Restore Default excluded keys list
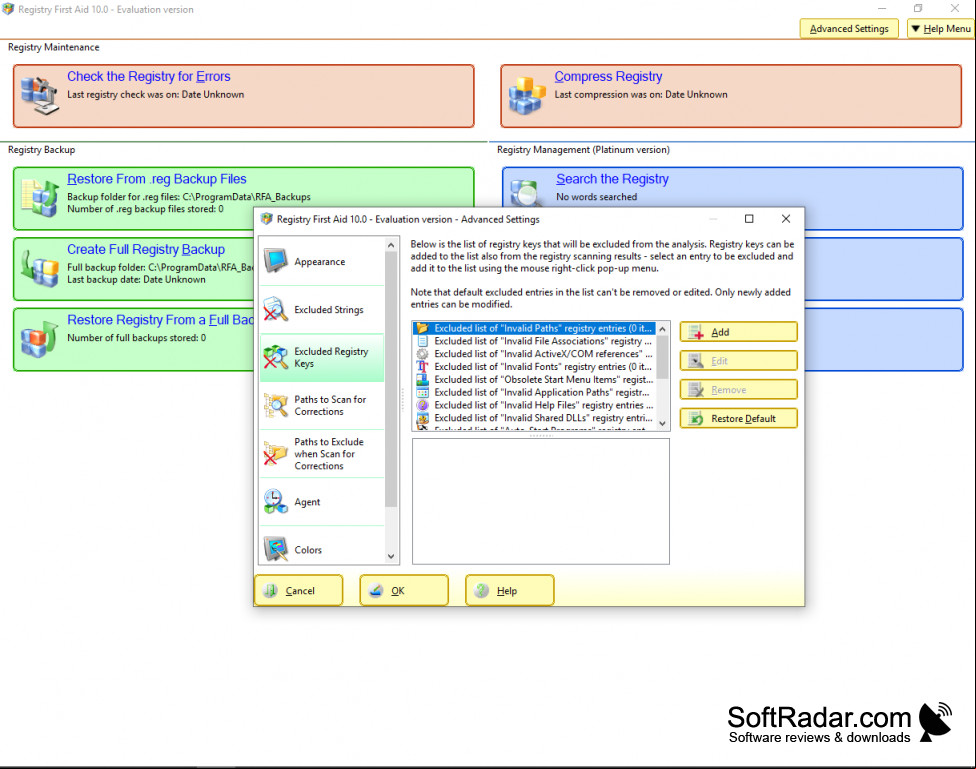The height and width of the screenshot is (769, 976). [x=738, y=418]
